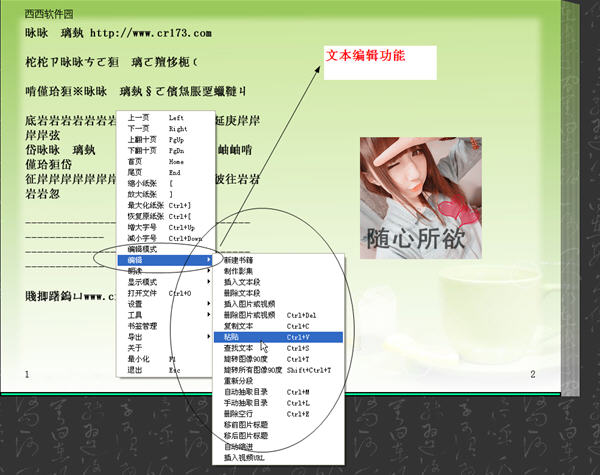Click 插入文本段 submenu item
Screen dimensions: 600x475
278,282
